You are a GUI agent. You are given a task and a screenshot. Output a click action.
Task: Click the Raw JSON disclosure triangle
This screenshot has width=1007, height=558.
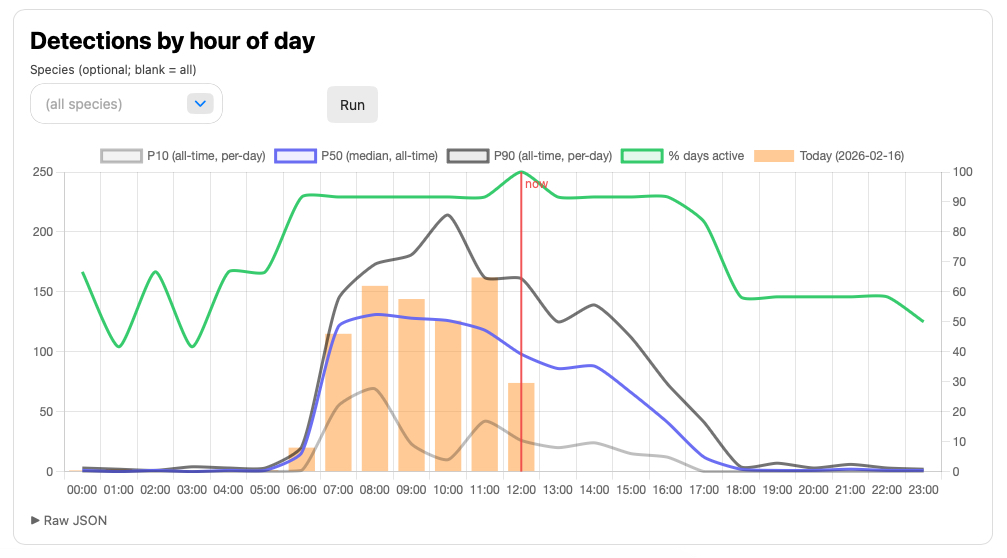(x=36, y=520)
